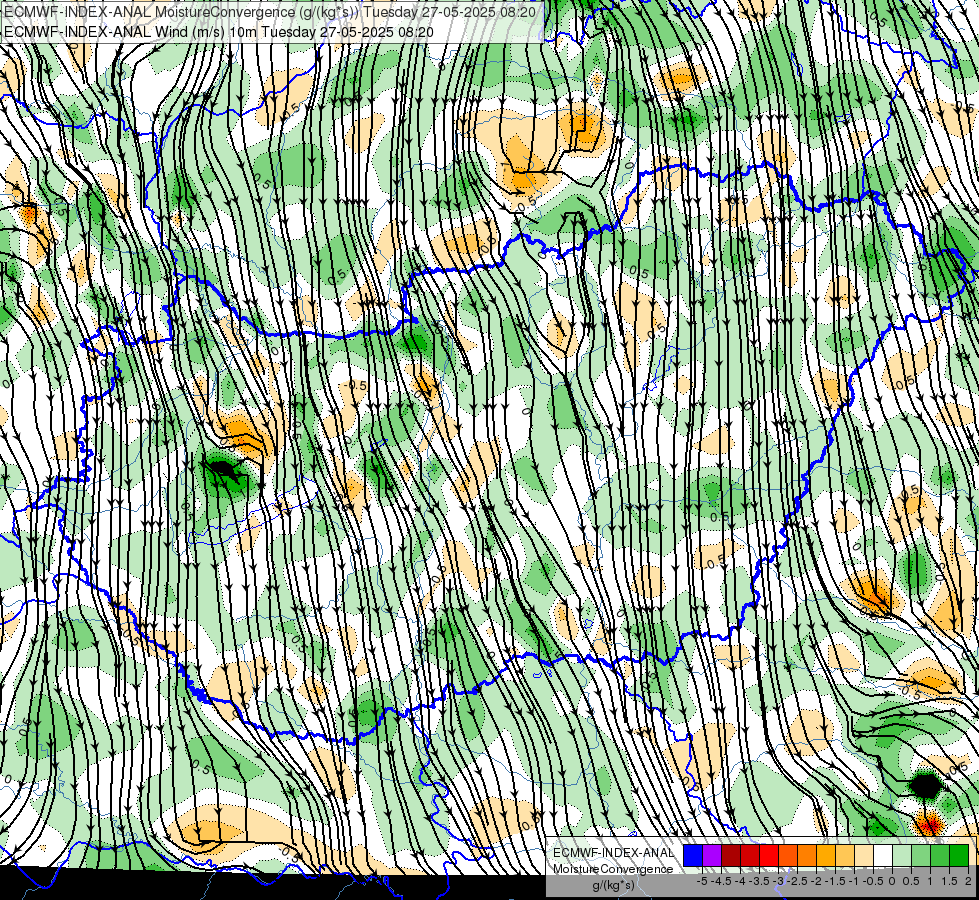This screenshot has height=900, width=979.
Task: Select the medium green swatch between 1 and 1.5
Action: [x=940, y=855]
